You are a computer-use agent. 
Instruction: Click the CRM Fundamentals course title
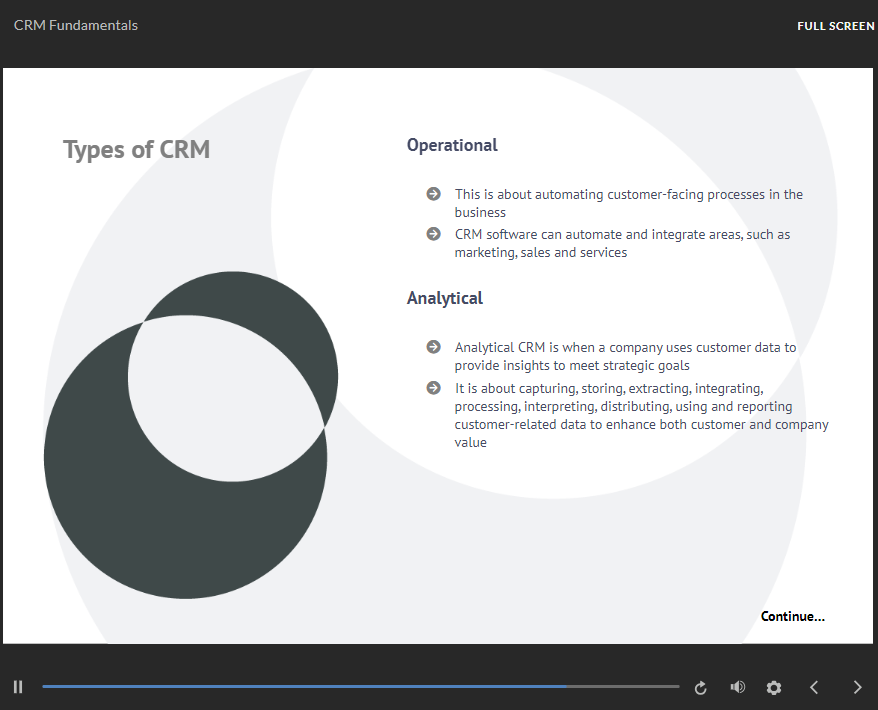click(76, 25)
